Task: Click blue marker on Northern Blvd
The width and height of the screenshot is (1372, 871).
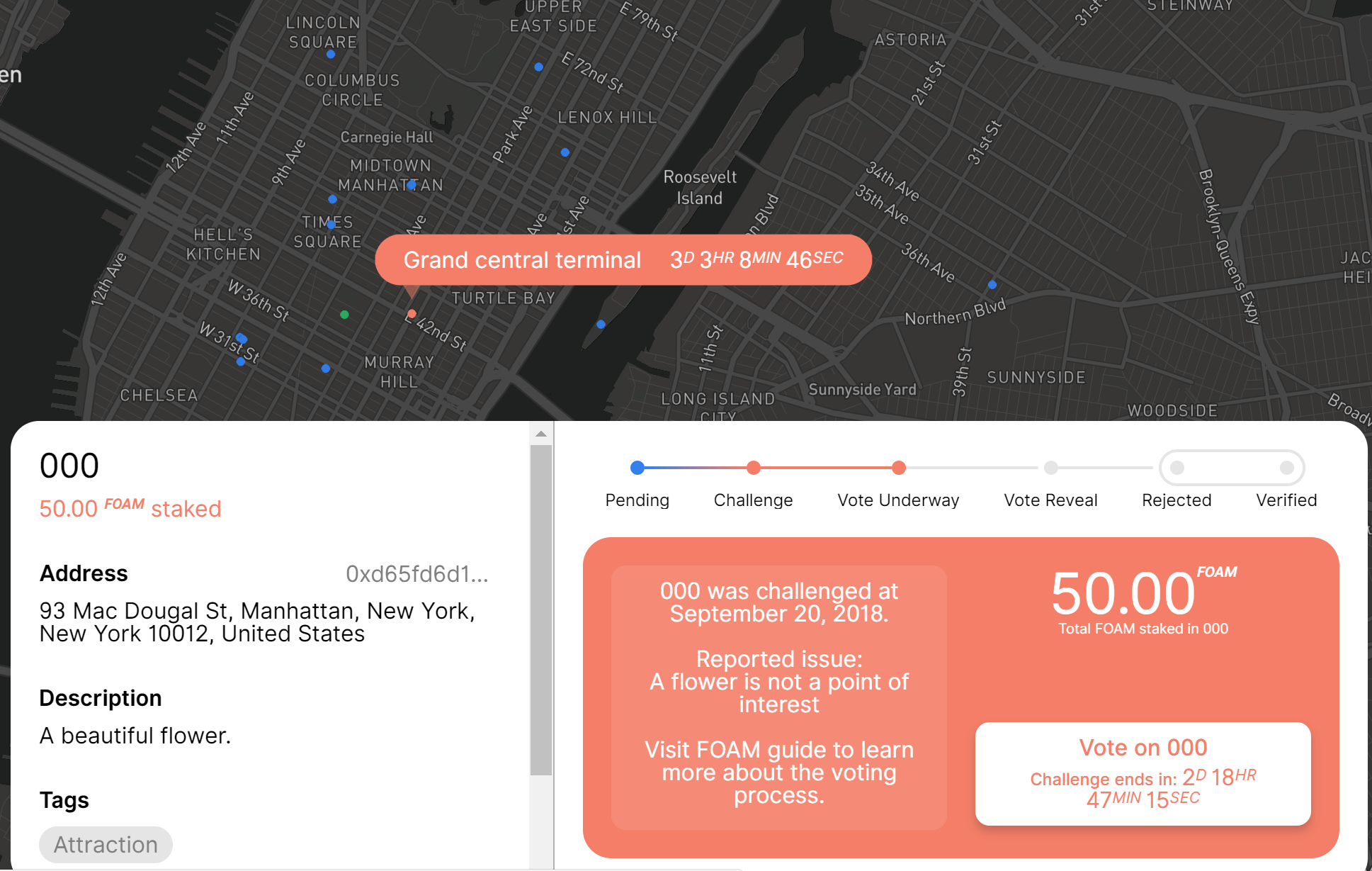Action: [x=992, y=284]
